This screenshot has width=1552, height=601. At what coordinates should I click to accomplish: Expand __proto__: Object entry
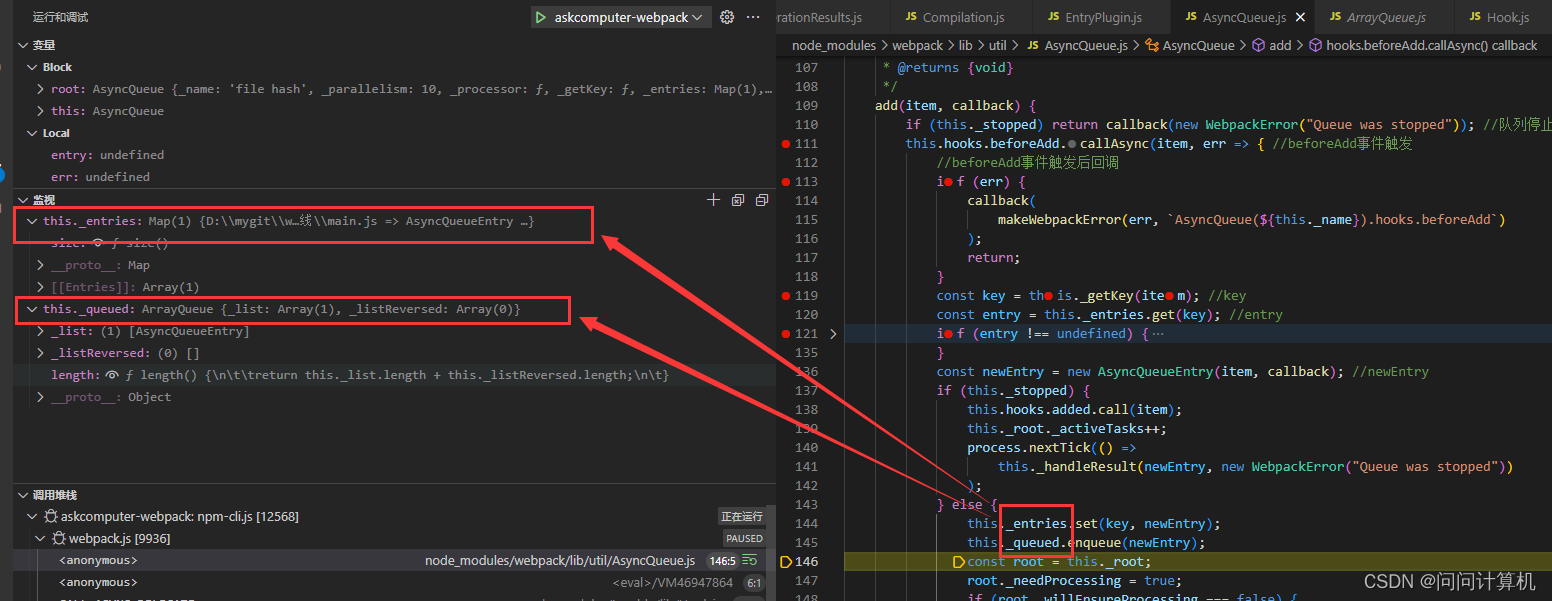[41, 397]
